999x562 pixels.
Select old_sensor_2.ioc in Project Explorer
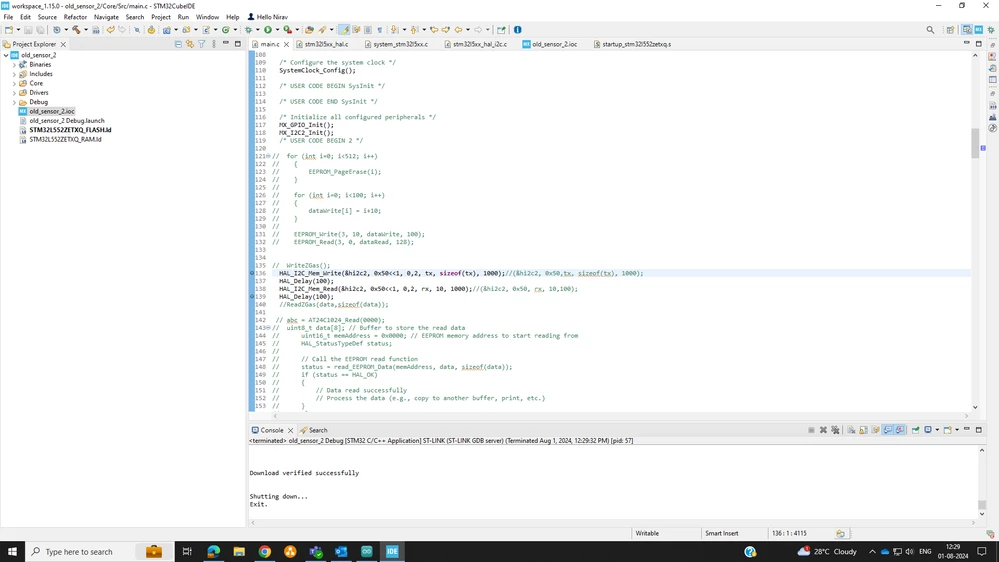click(52, 111)
